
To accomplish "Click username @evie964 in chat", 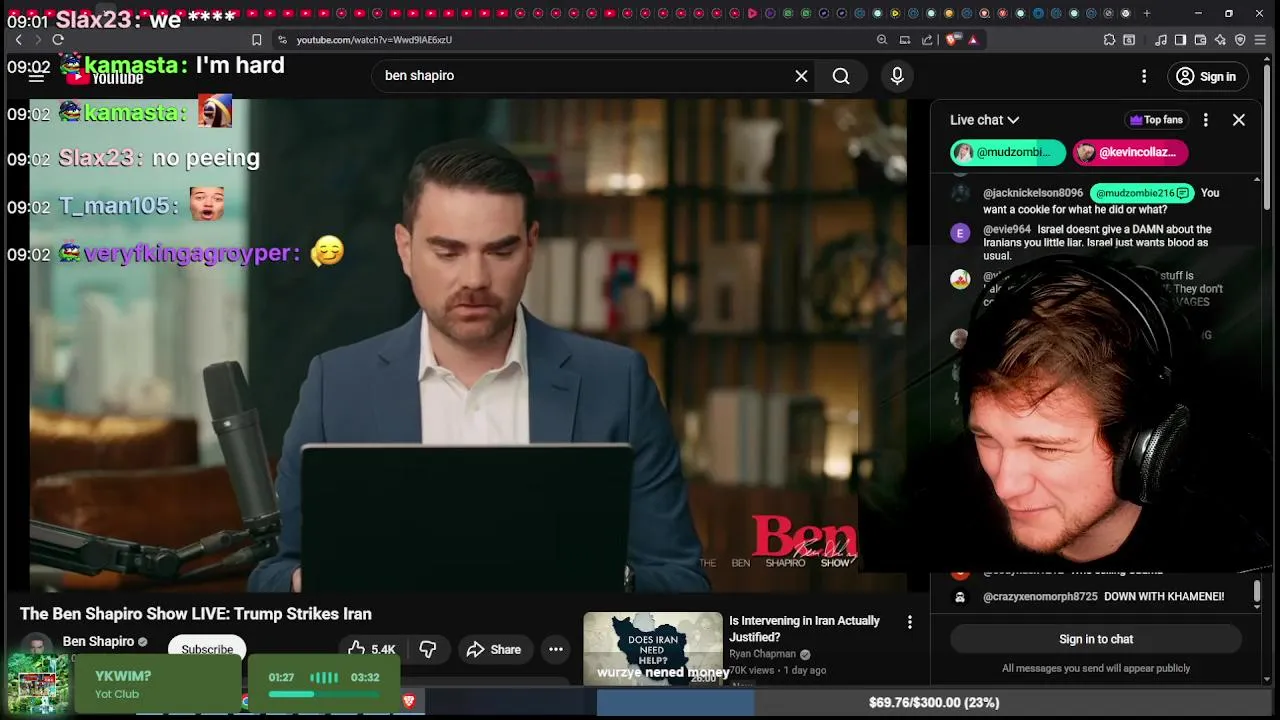I will click(x=1007, y=229).
